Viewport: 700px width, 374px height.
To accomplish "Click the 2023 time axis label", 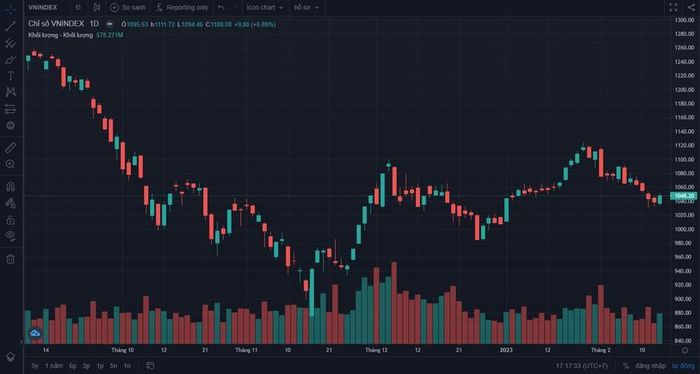I will tap(506, 350).
